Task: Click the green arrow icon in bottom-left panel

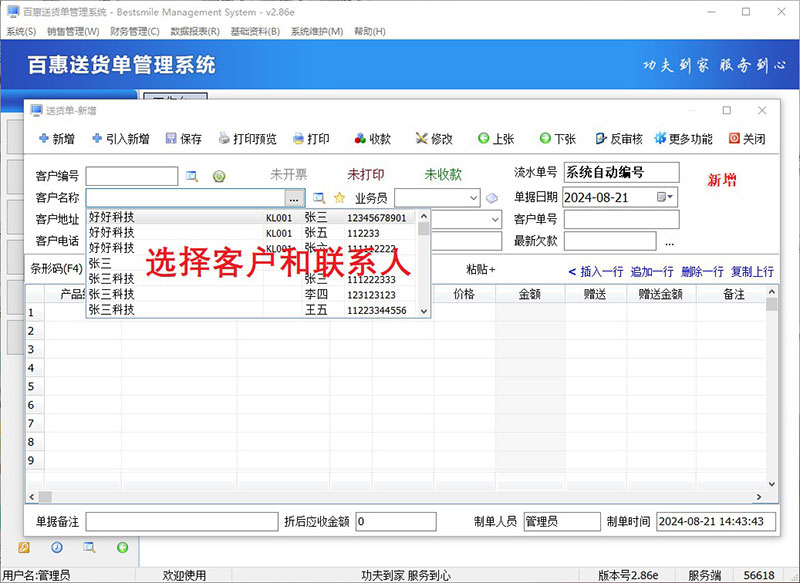Action: (122, 547)
